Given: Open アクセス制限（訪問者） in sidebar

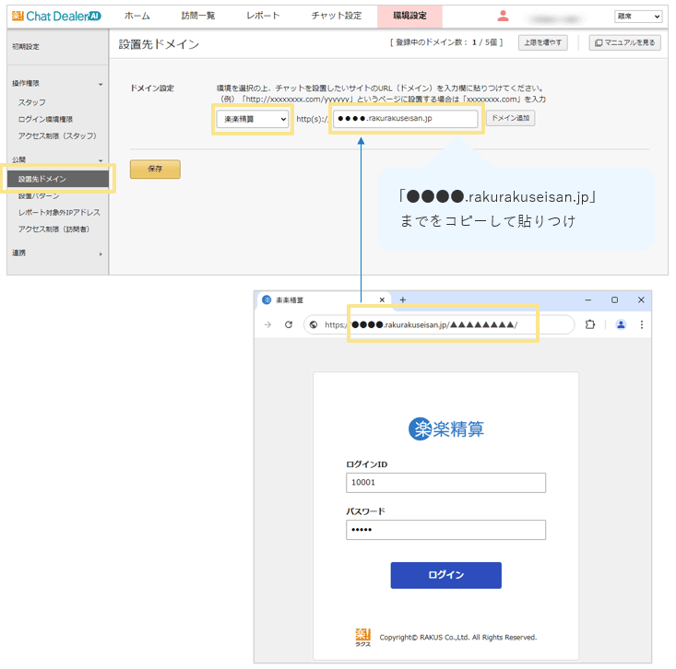Looking at the screenshot, I should [x=54, y=229].
